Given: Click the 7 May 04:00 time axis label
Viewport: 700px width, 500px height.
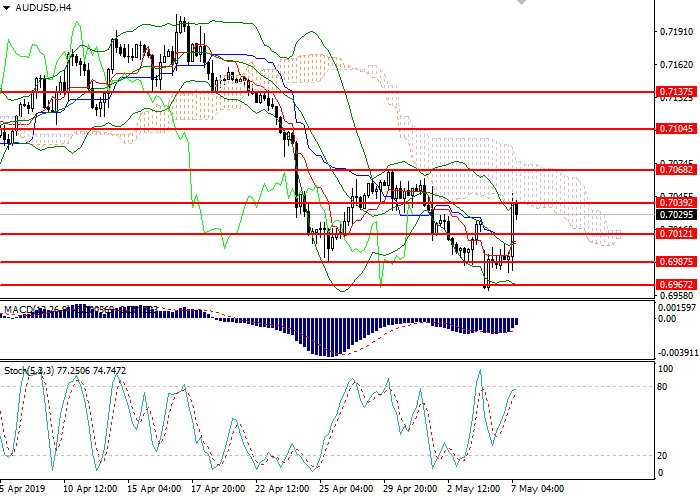Looking at the screenshot, I should tap(535, 489).
